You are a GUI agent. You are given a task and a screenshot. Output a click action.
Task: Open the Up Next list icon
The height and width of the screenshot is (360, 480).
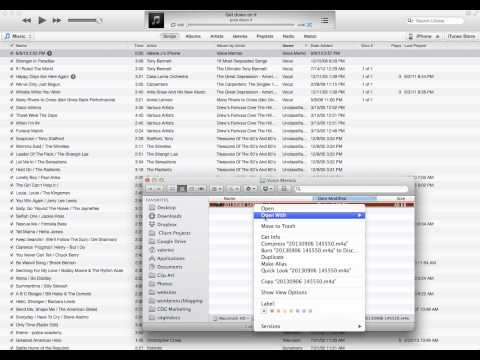coord(324,21)
